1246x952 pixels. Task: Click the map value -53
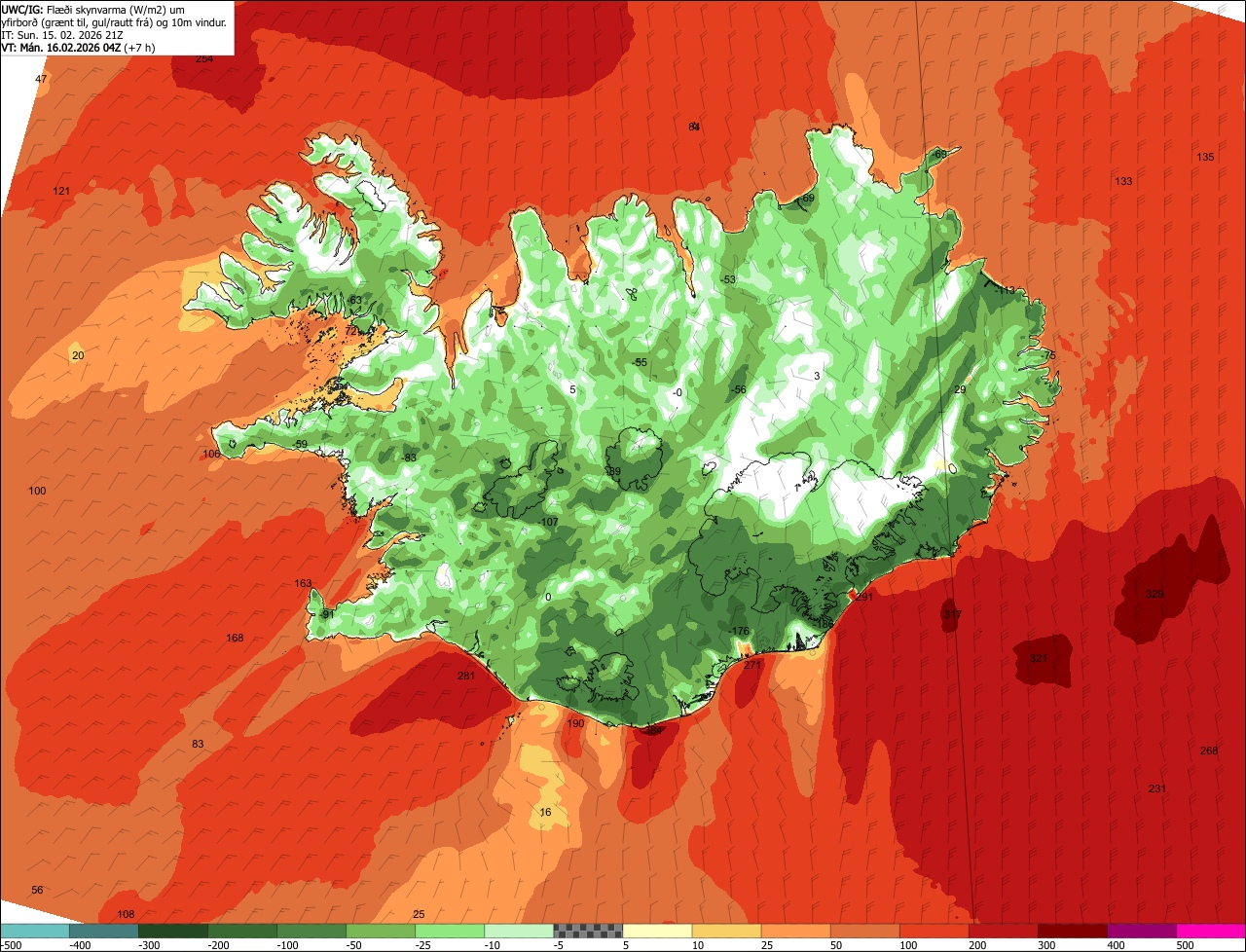pos(728,280)
